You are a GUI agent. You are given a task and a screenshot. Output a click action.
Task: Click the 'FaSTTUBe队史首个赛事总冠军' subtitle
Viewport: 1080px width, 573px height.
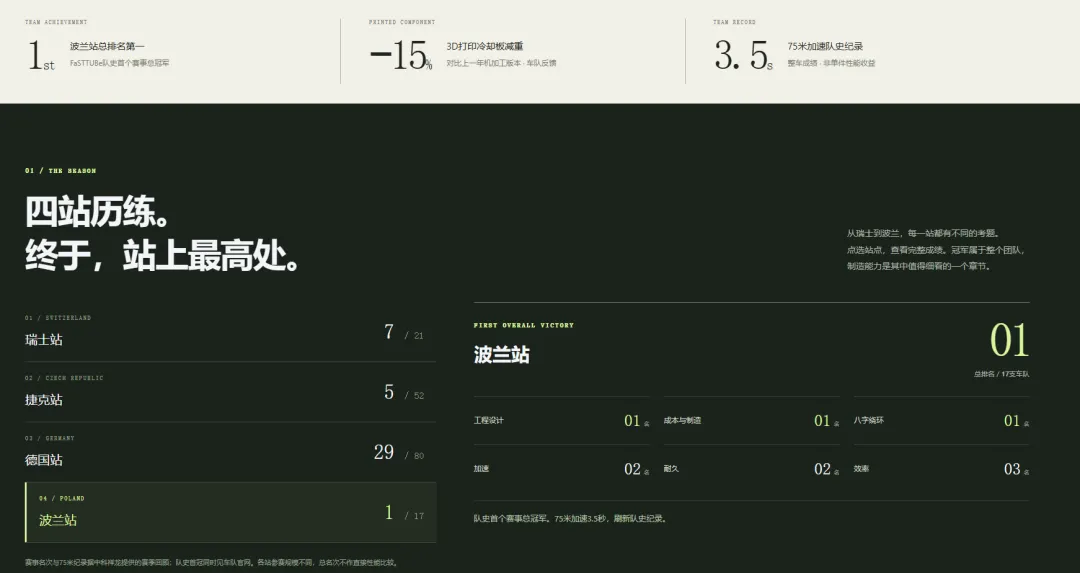119,63
